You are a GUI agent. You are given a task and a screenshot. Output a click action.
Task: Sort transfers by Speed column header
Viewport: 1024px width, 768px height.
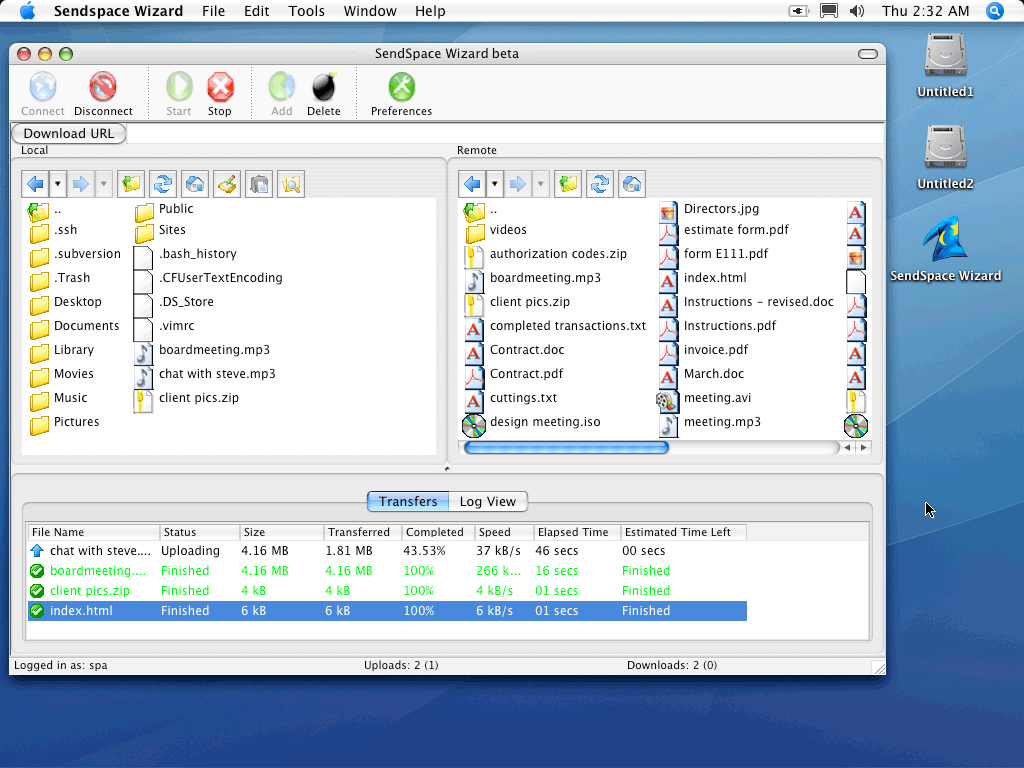(x=504, y=532)
